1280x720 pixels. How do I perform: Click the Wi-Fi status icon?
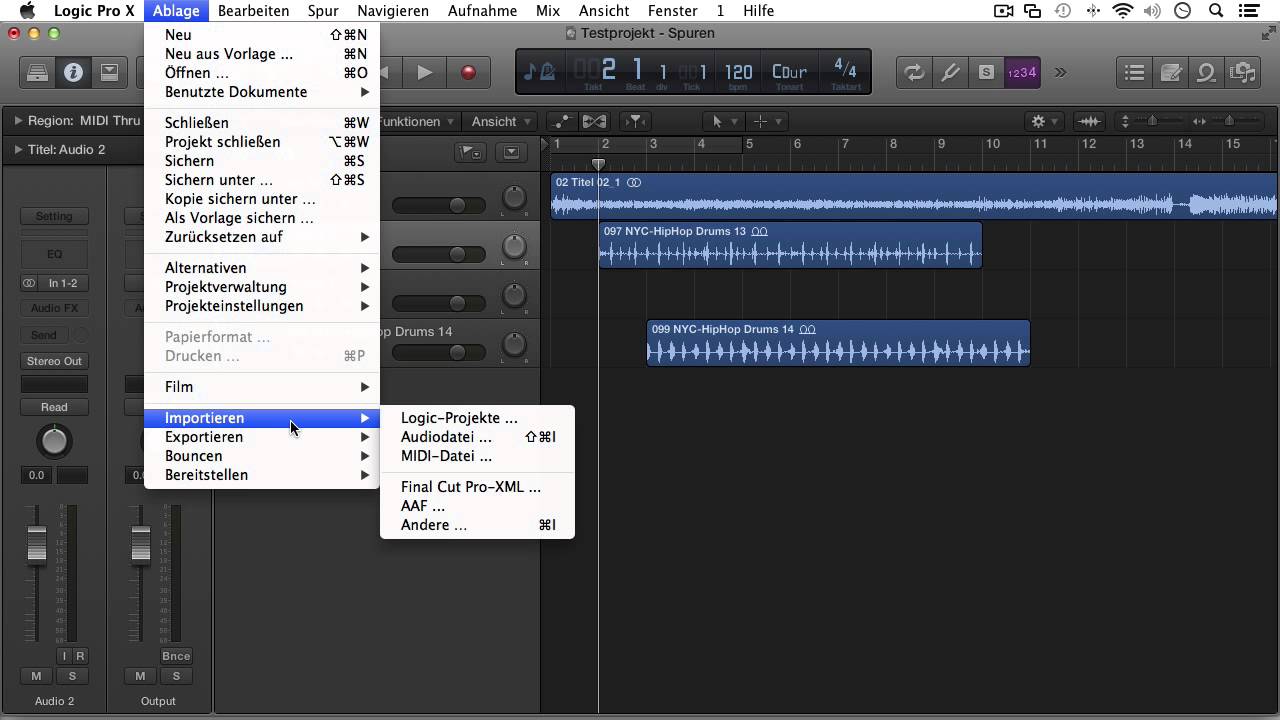tap(1123, 11)
